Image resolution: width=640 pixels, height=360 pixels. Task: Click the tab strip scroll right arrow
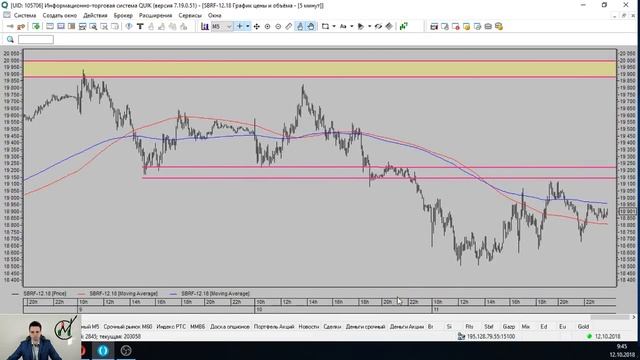pyautogui.click(x=634, y=317)
